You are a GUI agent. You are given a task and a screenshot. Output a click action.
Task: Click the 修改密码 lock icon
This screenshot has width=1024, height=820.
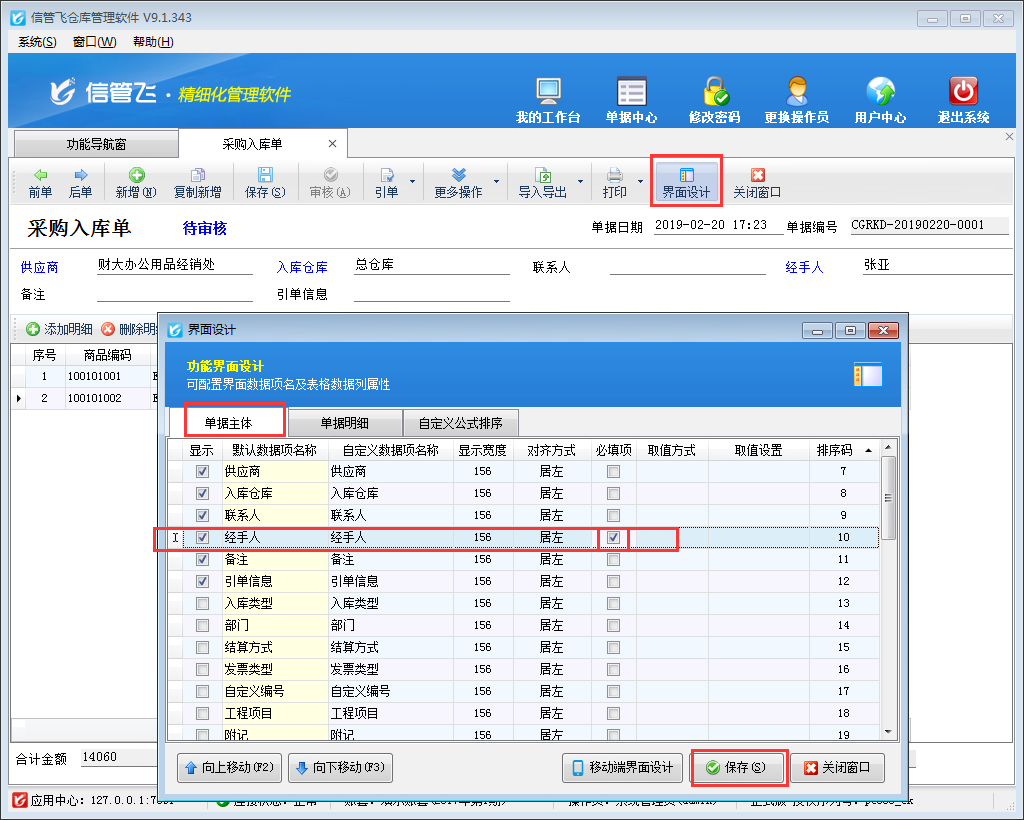[x=714, y=100]
